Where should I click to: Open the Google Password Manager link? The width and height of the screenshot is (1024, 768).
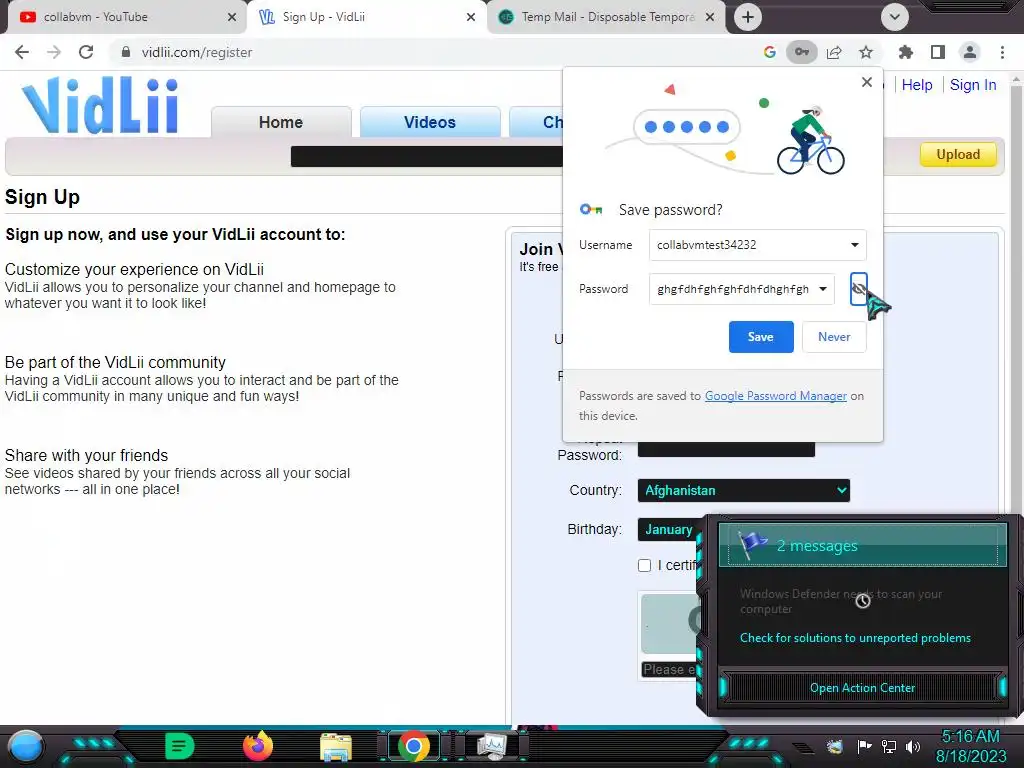pos(775,396)
